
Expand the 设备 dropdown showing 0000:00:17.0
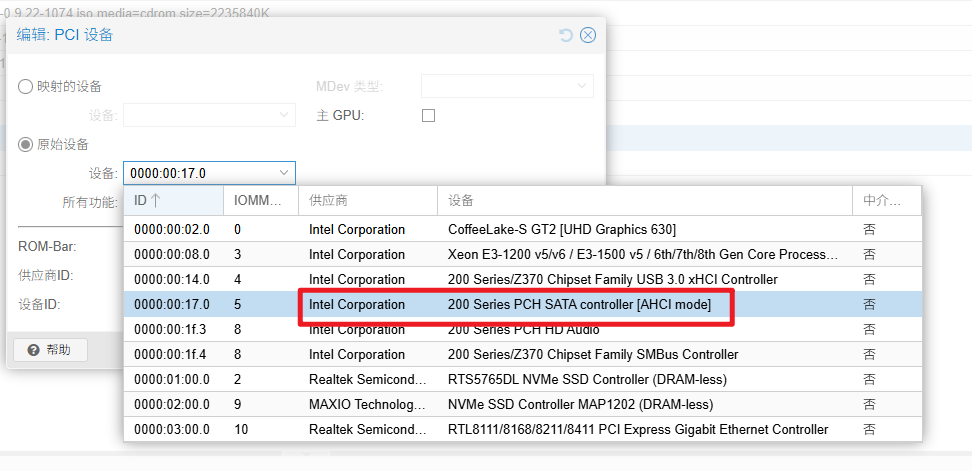[284, 173]
